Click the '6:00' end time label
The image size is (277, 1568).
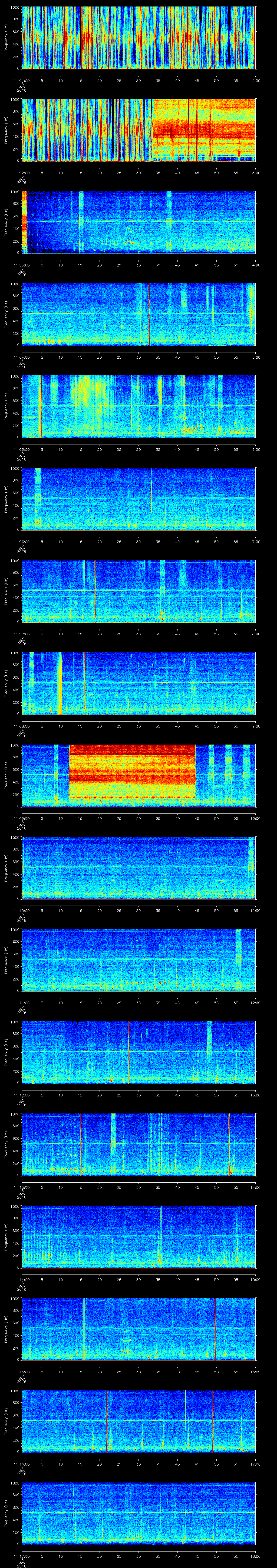(256, 449)
